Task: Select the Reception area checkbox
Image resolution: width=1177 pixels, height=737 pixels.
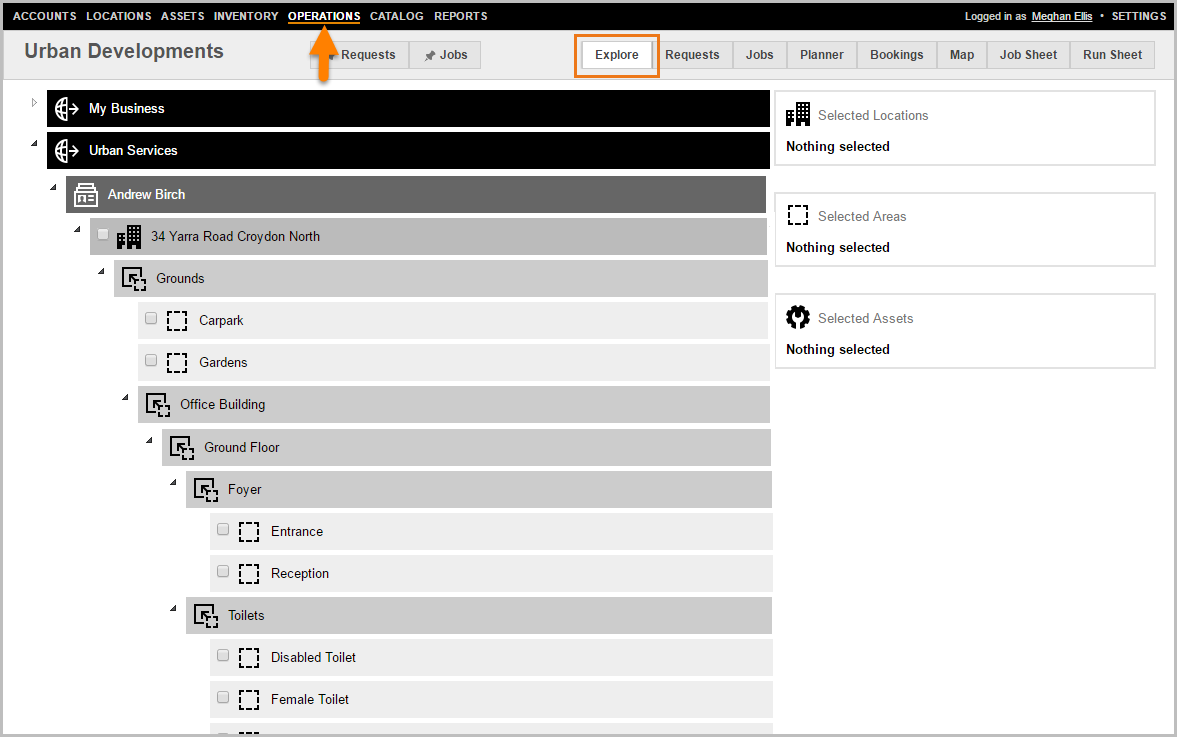Action: point(223,572)
